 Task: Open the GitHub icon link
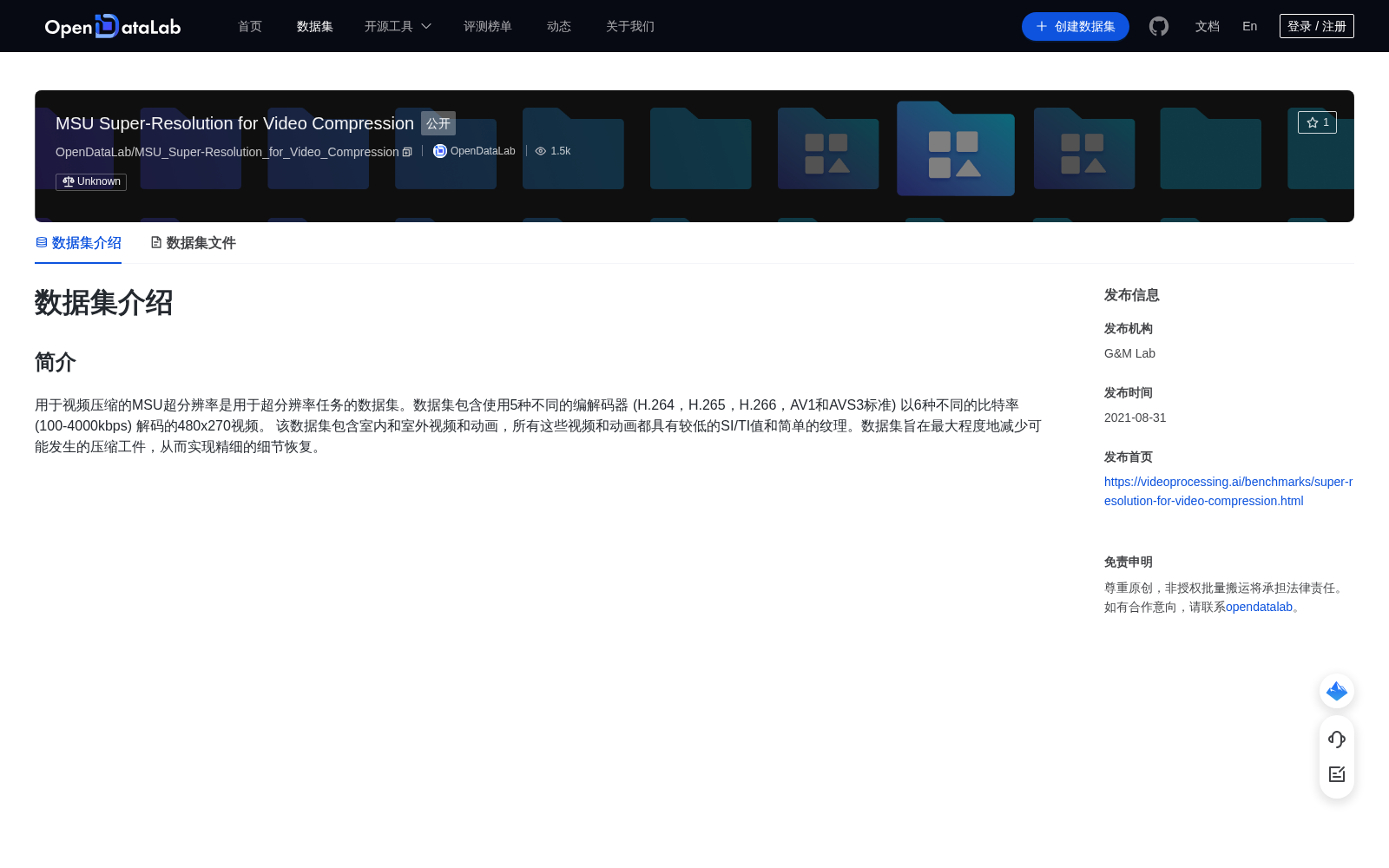(1159, 26)
